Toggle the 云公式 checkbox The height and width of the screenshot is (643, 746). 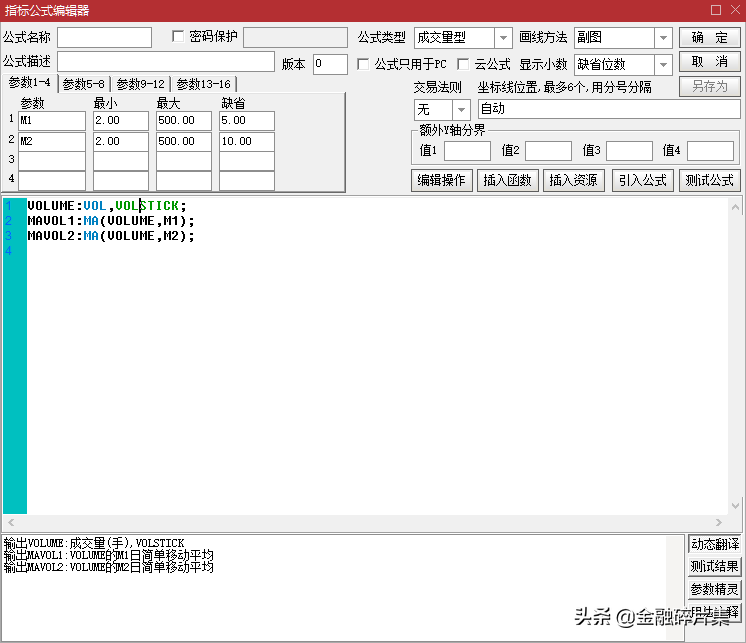(463, 64)
